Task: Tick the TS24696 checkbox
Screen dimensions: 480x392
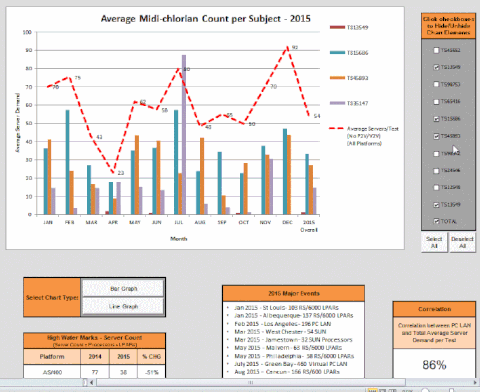Action: (x=436, y=171)
